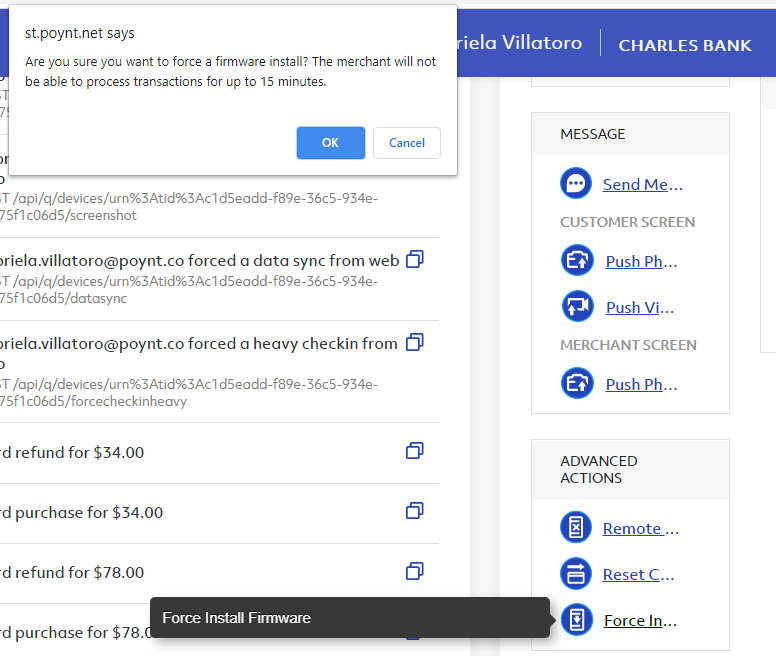Click the MERCHANT SCREEN label
The height and width of the screenshot is (656, 776).
point(628,345)
